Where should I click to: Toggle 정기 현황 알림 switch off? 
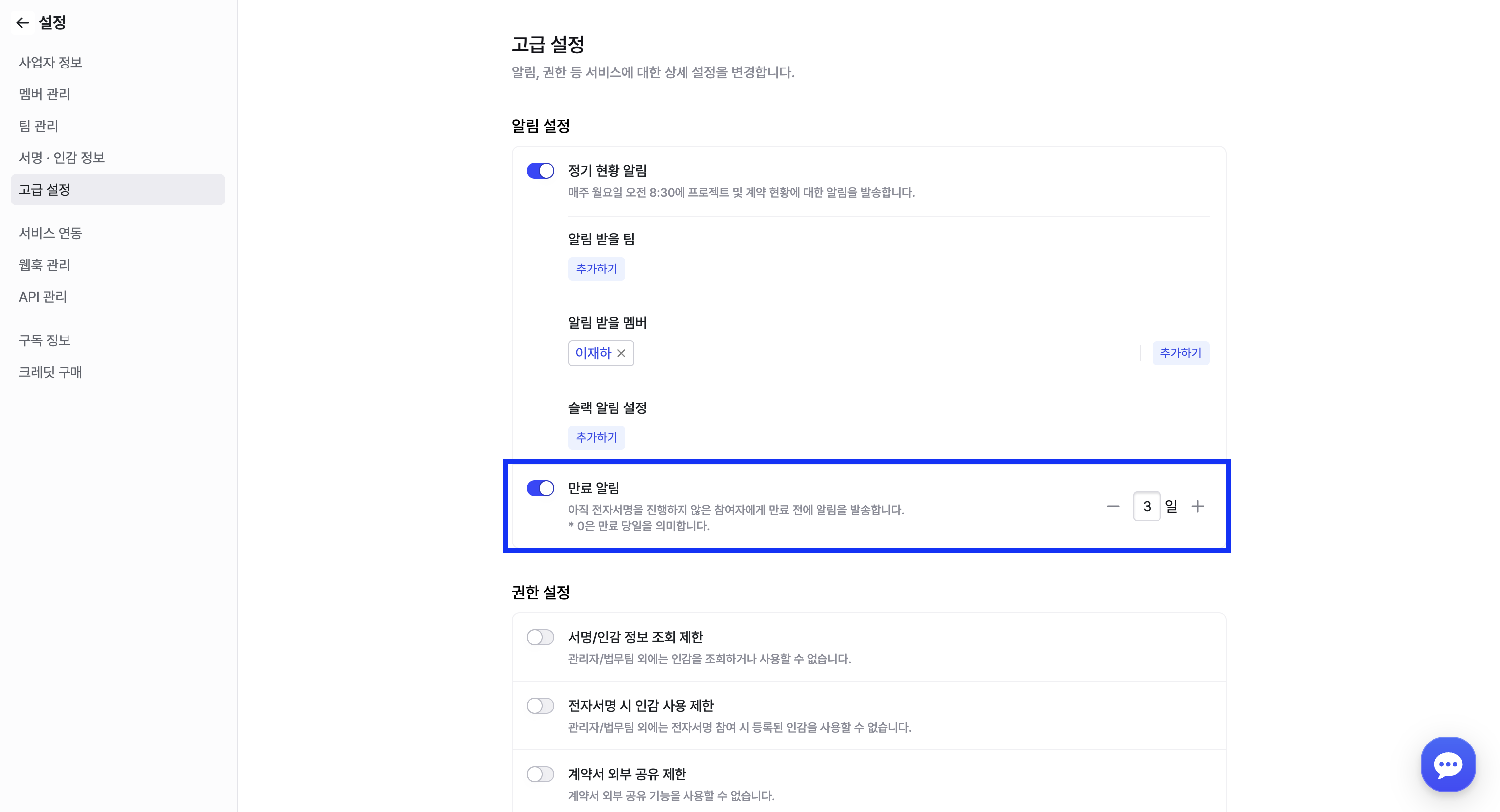[x=540, y=171]
